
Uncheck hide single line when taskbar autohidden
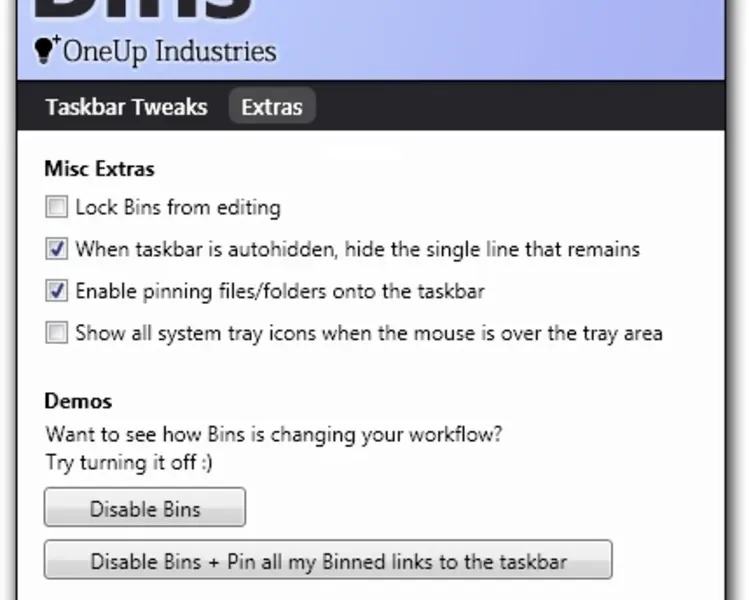pos(57,249)
